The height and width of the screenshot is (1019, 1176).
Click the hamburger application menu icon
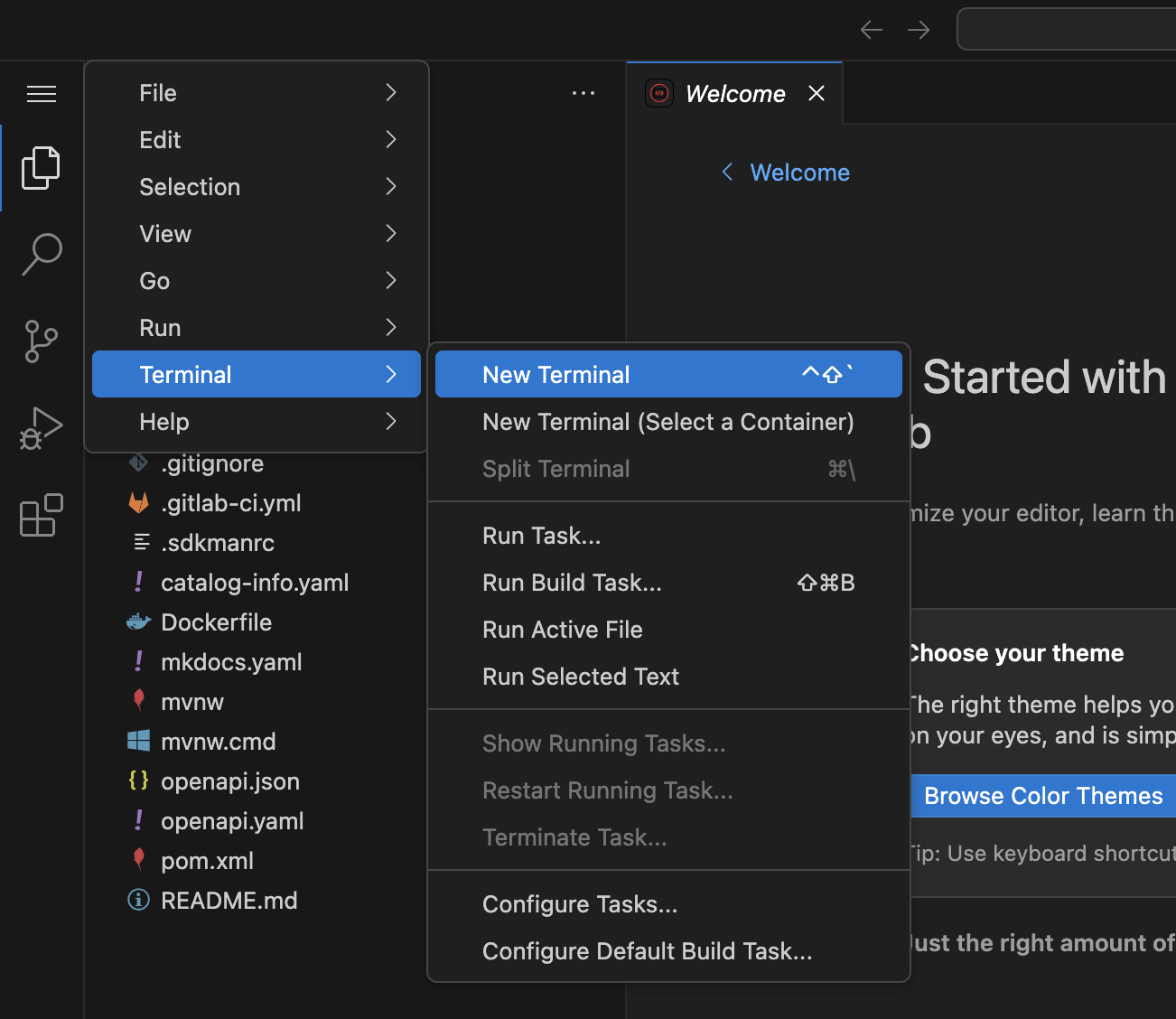[x=42, y=94]
